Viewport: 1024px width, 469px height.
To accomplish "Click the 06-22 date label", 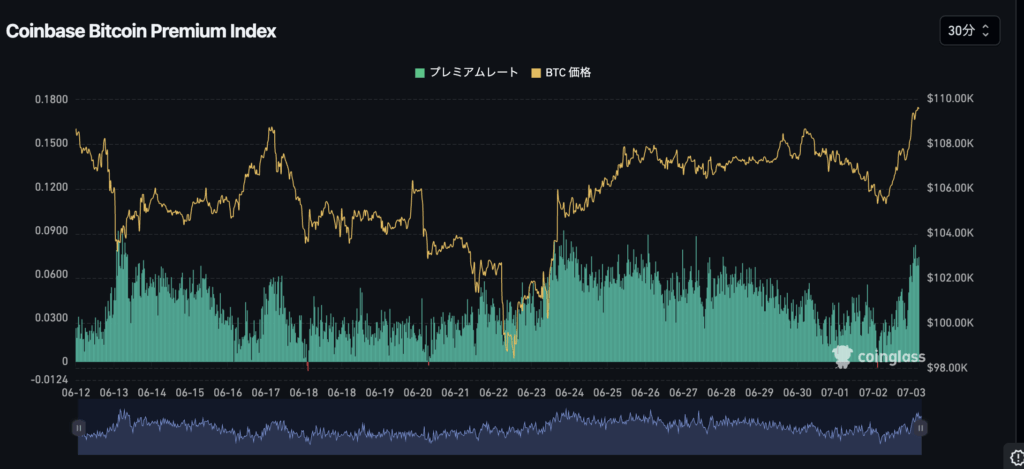I will (494, 393).
